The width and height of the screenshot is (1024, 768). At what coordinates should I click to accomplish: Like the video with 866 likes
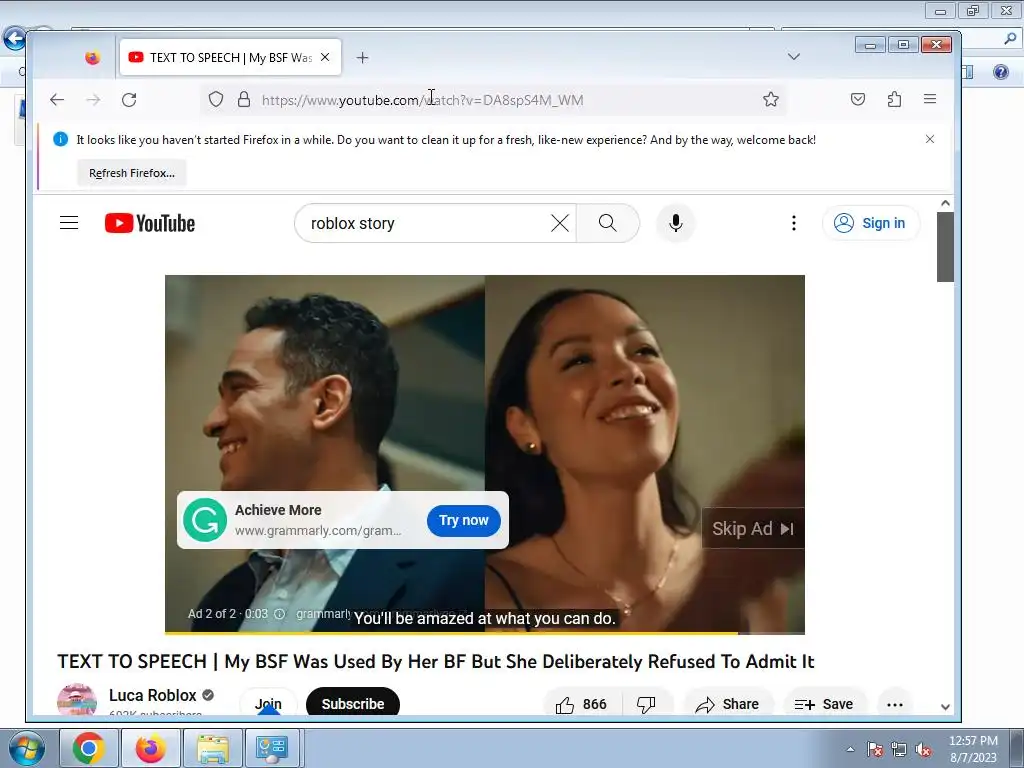point(581,704)
